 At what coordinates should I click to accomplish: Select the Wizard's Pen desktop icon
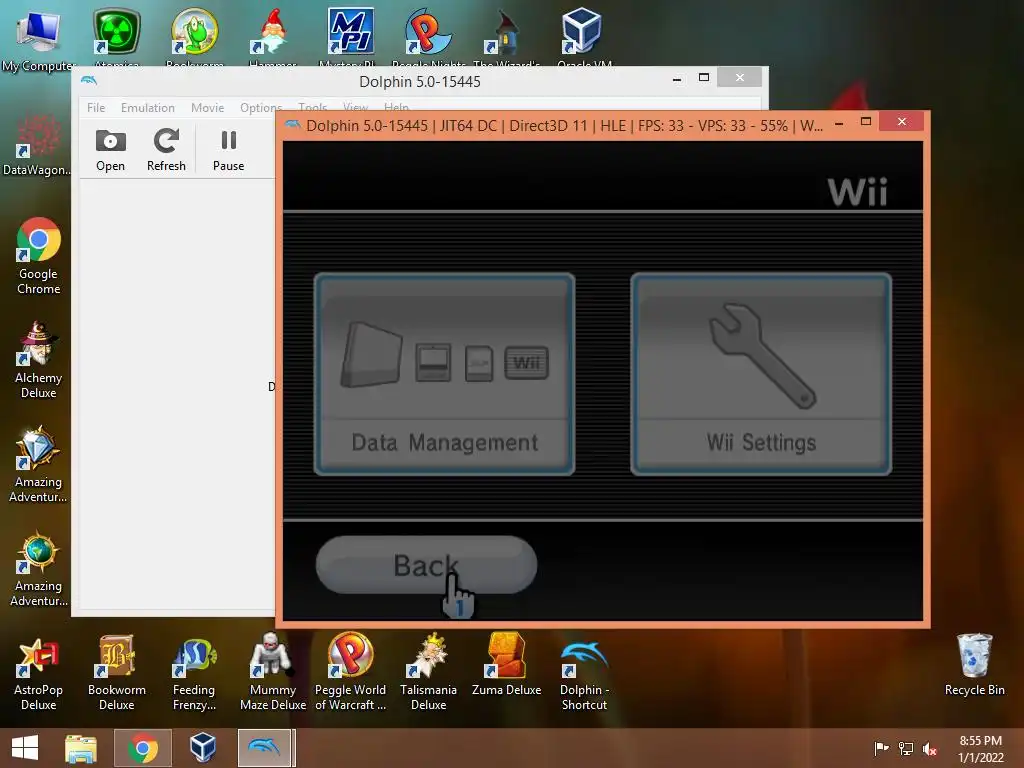click(x=506, y=37)
